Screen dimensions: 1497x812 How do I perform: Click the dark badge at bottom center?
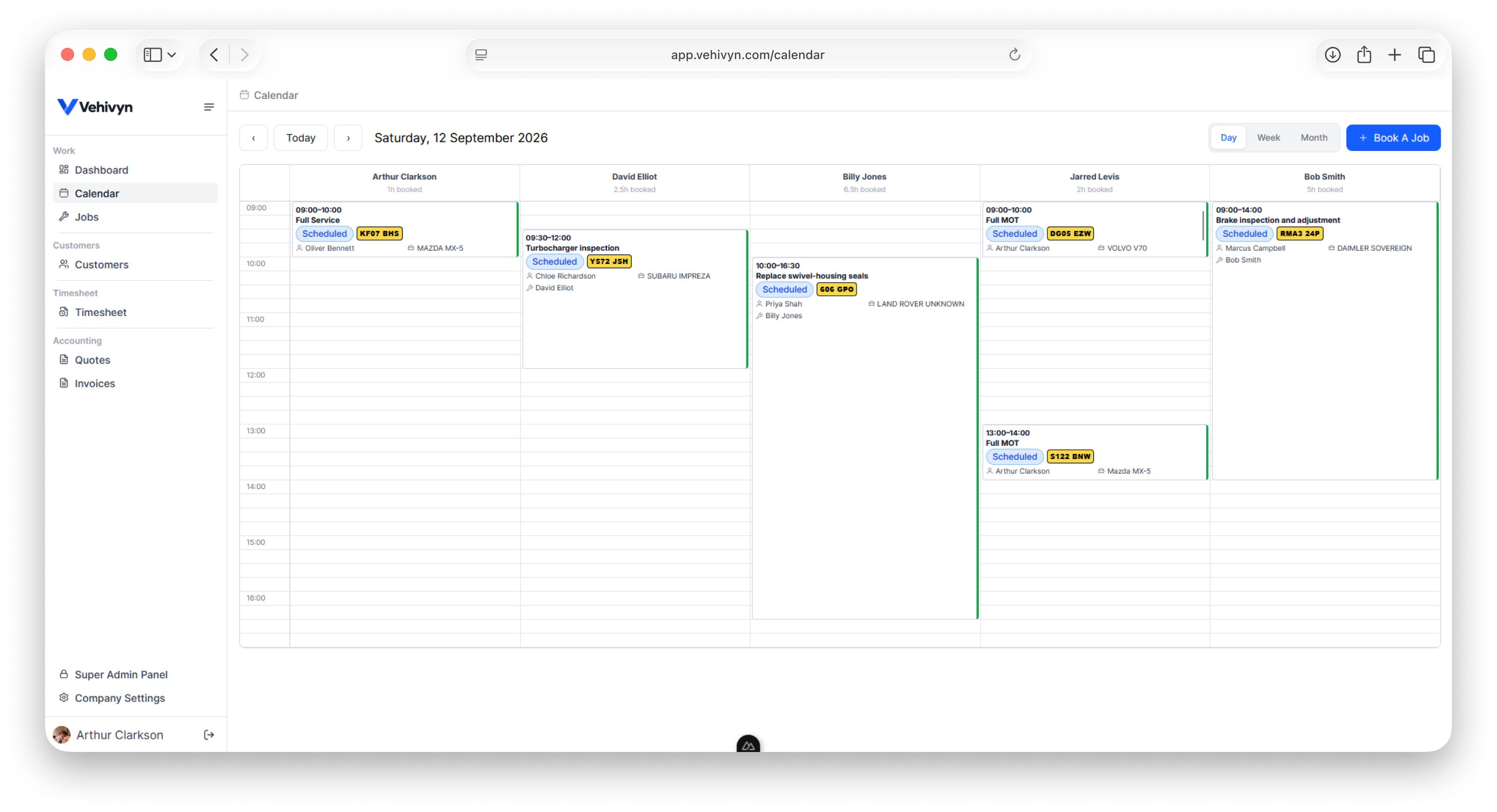click(x=748, y=744)
